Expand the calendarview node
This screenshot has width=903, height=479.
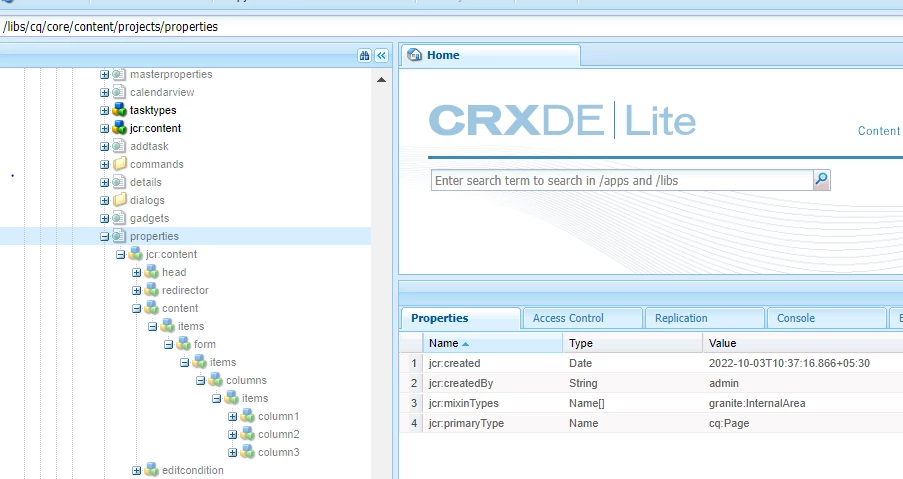pos(104,92)
